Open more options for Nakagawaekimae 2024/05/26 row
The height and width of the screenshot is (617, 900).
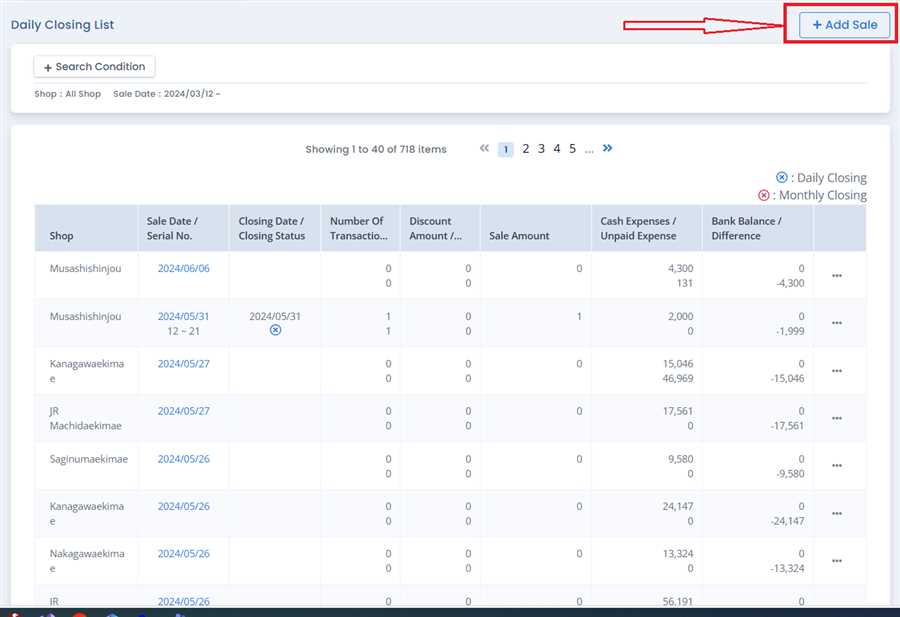[x=837, y=561]
